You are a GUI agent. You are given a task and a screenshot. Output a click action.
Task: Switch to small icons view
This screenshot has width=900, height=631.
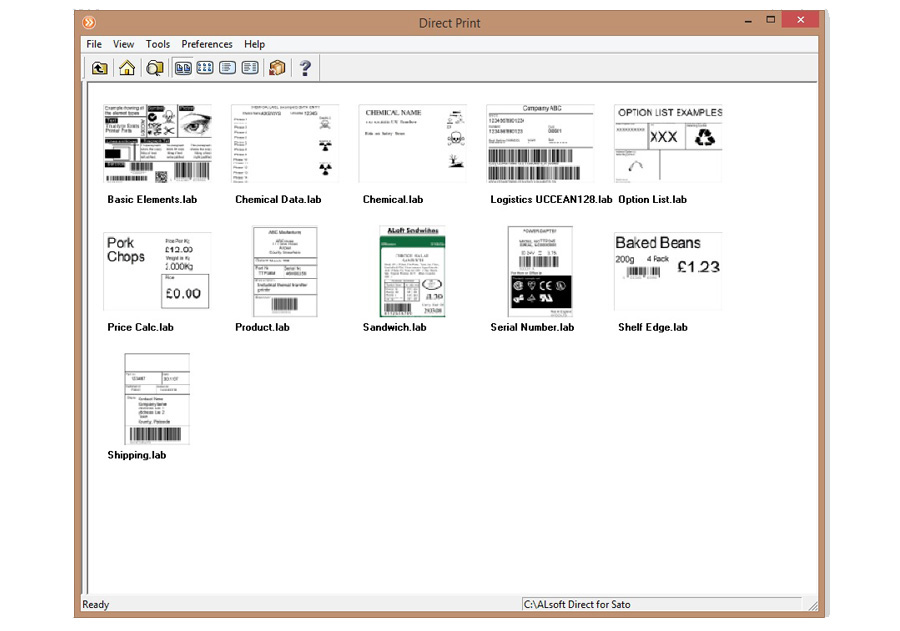(205, 68)
